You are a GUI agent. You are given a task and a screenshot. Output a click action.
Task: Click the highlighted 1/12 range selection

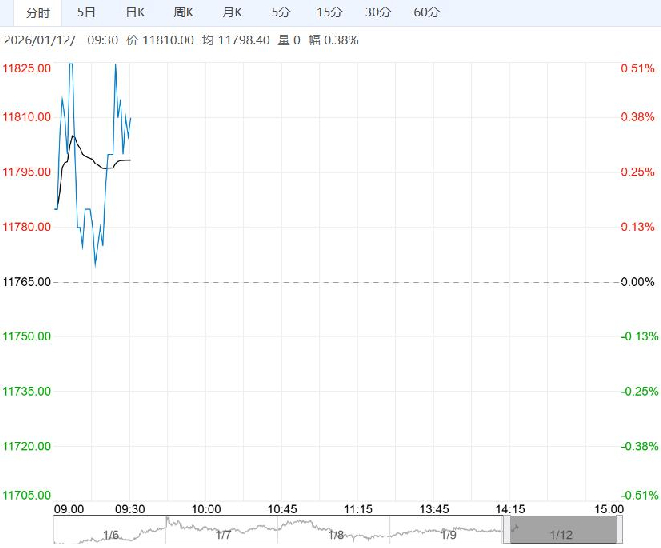pyautogui.click(x=560, y=534)
